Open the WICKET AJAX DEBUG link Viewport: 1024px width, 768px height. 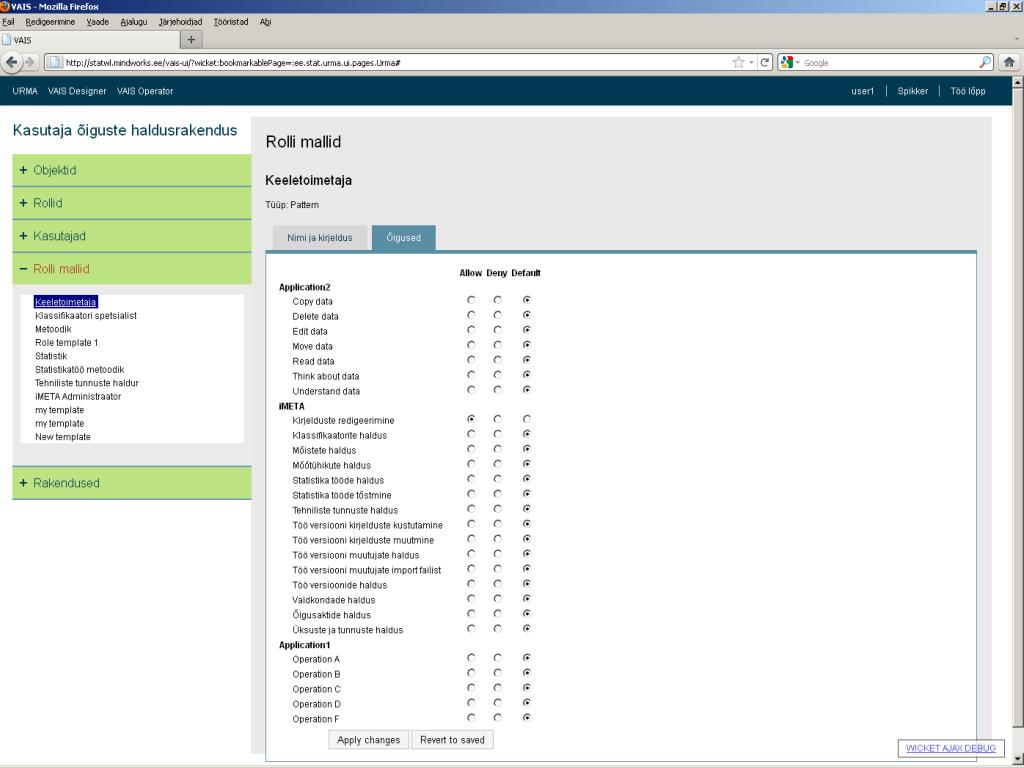coord(950,748)
